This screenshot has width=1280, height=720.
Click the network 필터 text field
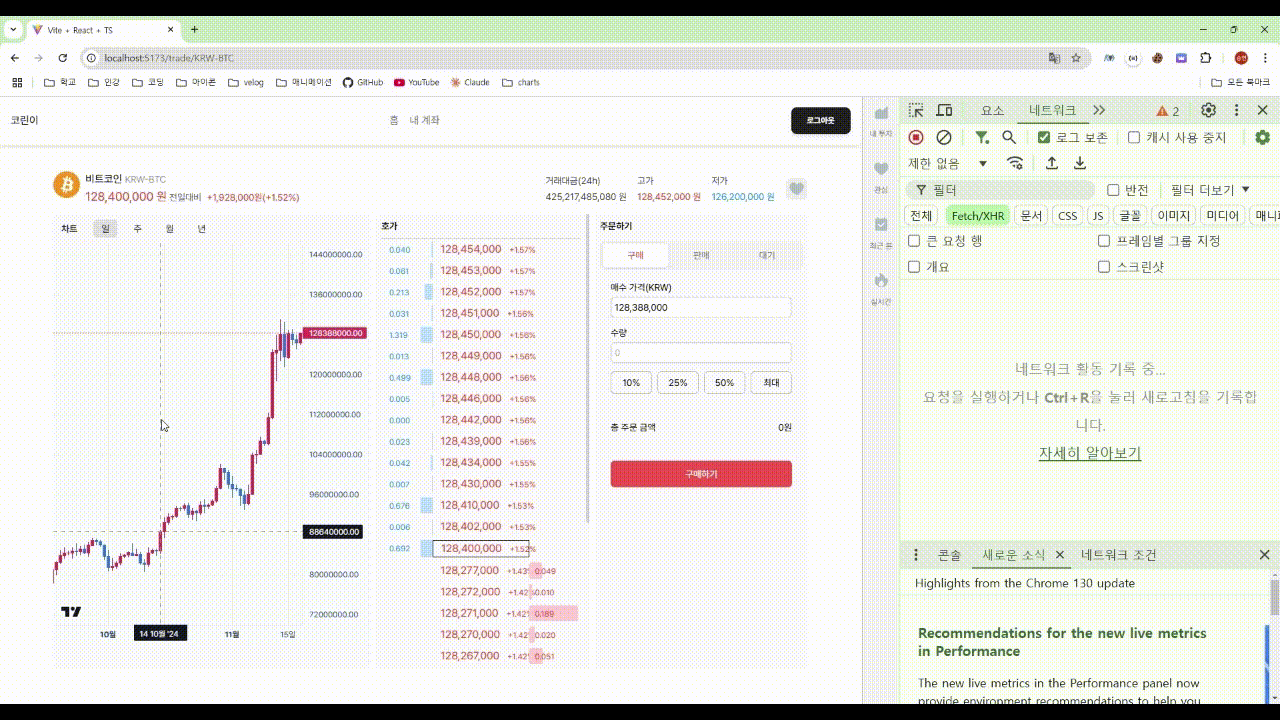(x=1000, y=190)
